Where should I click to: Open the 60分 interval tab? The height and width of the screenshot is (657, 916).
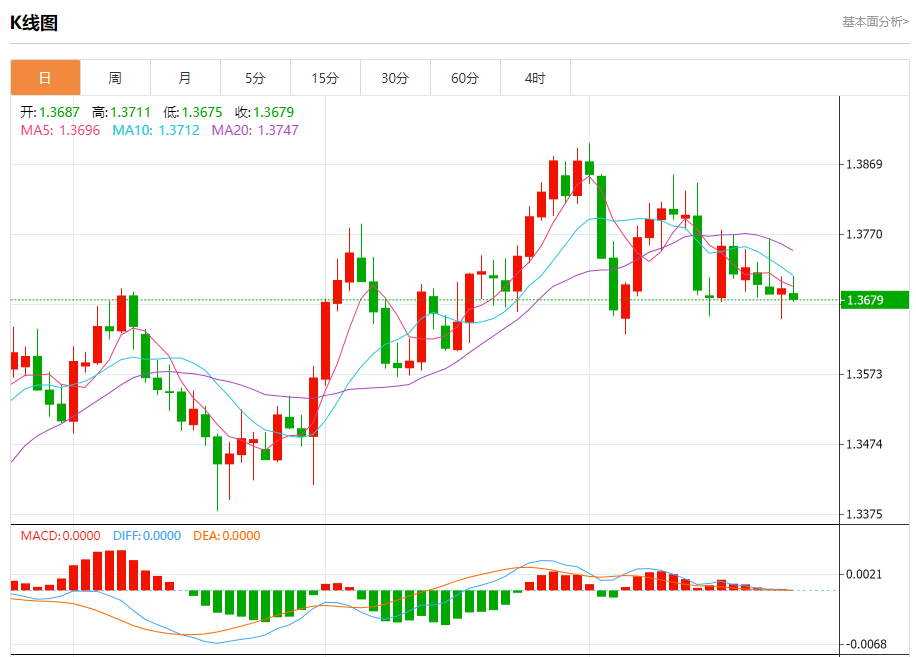pos(466,78)
